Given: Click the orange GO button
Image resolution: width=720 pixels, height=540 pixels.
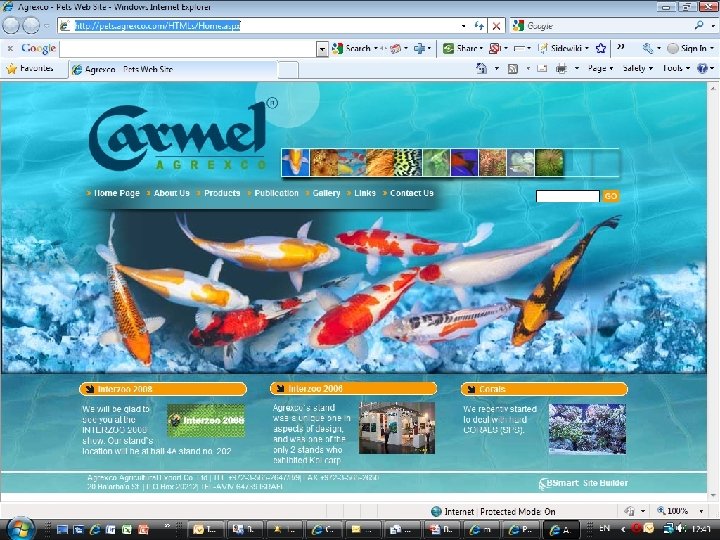Looking at the screenshot, I should tap(611, 196).
